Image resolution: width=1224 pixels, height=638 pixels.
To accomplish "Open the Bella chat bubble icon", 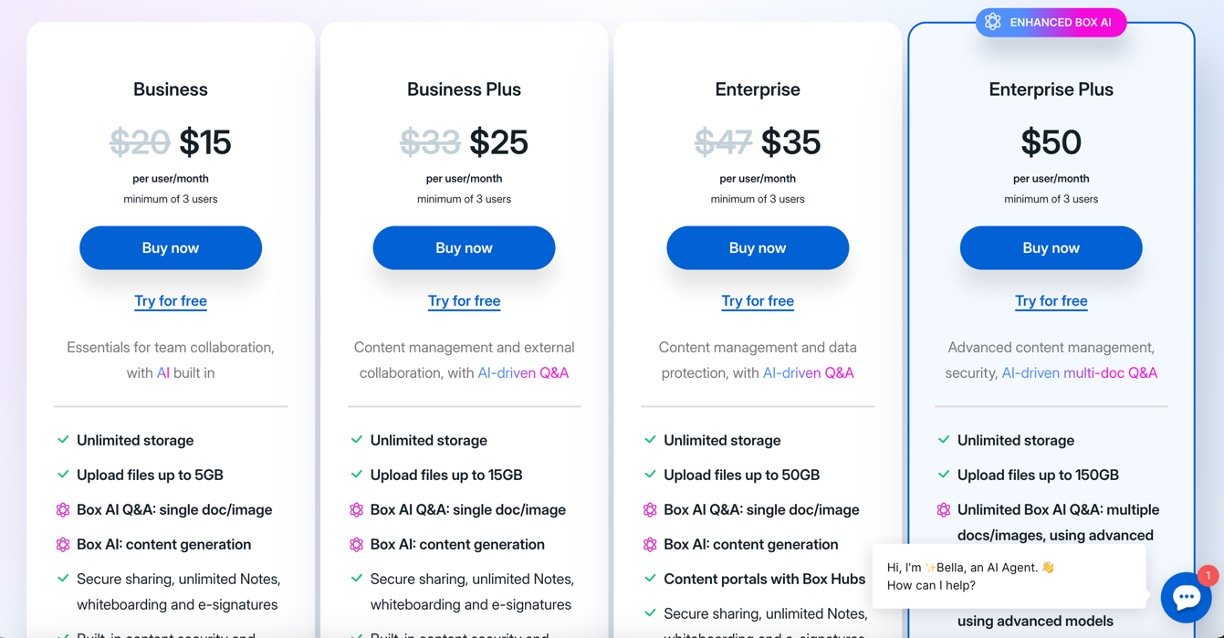I will tap(1186, 597).
